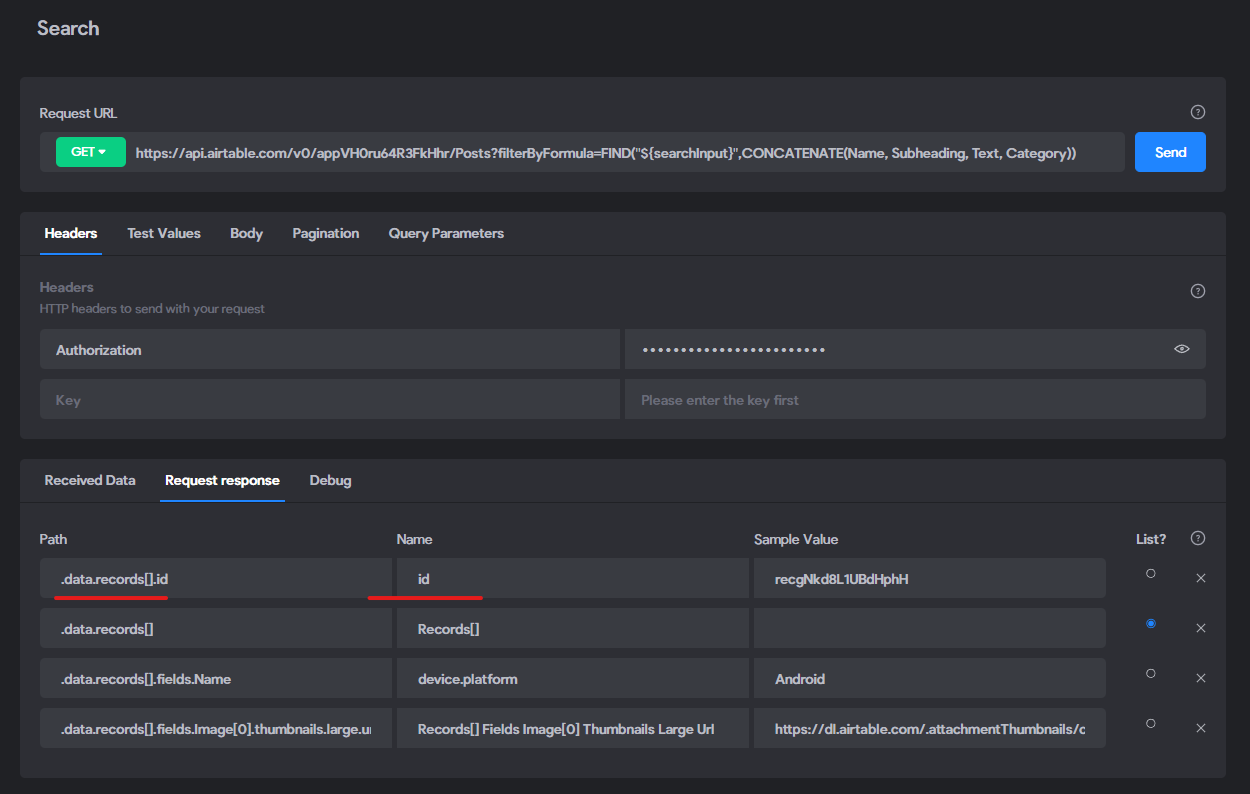Edit the fields.Image[0].thumbnails.large path field

pos(216,728)
